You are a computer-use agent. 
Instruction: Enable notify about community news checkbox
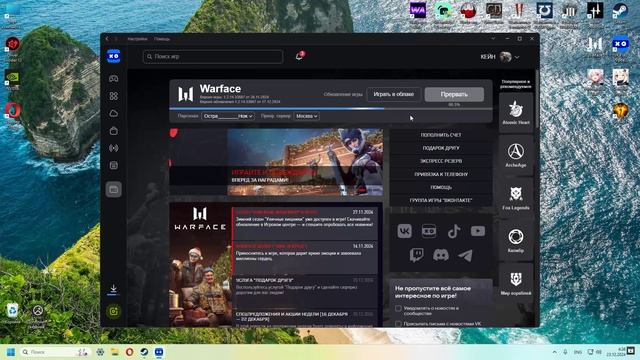tap(398, 309)
